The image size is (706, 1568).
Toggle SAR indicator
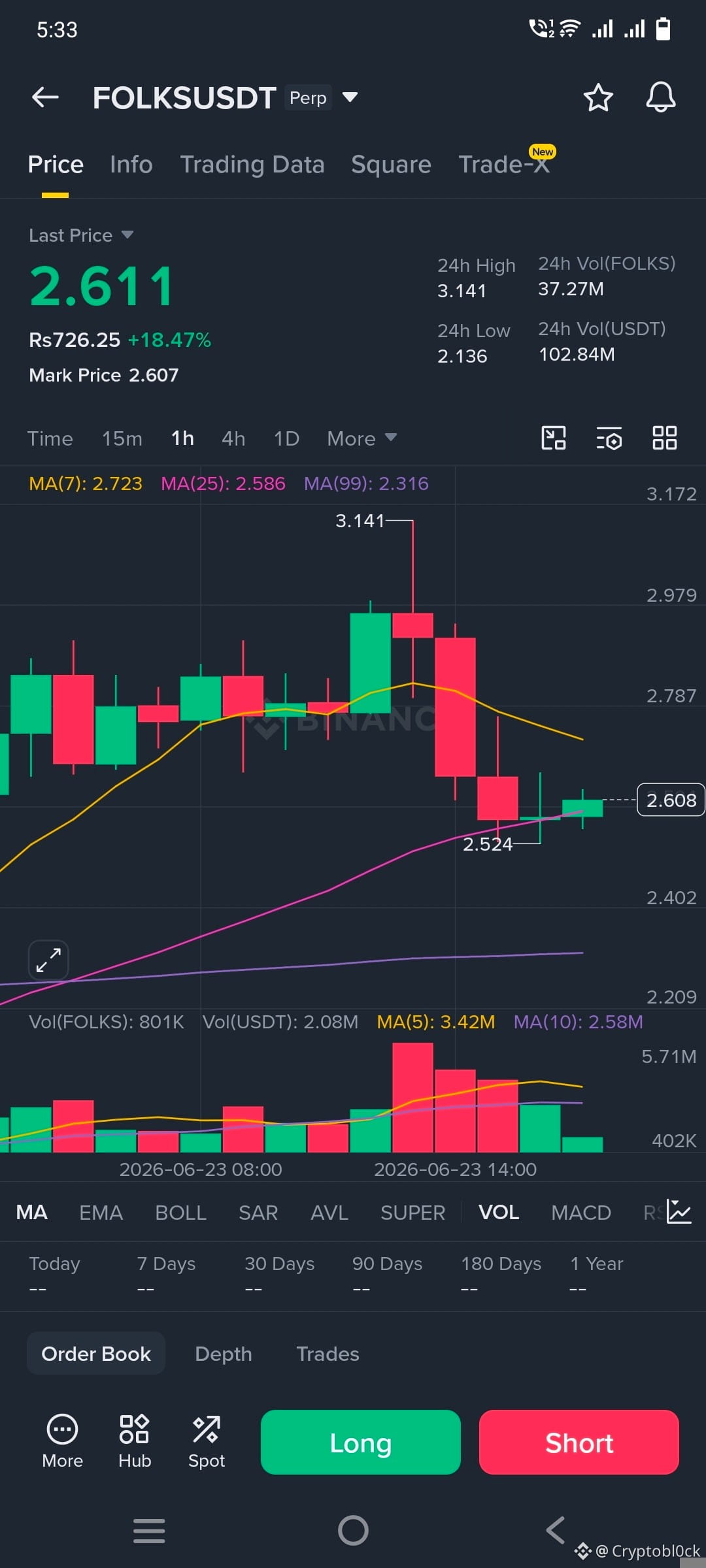[258, 1213]
